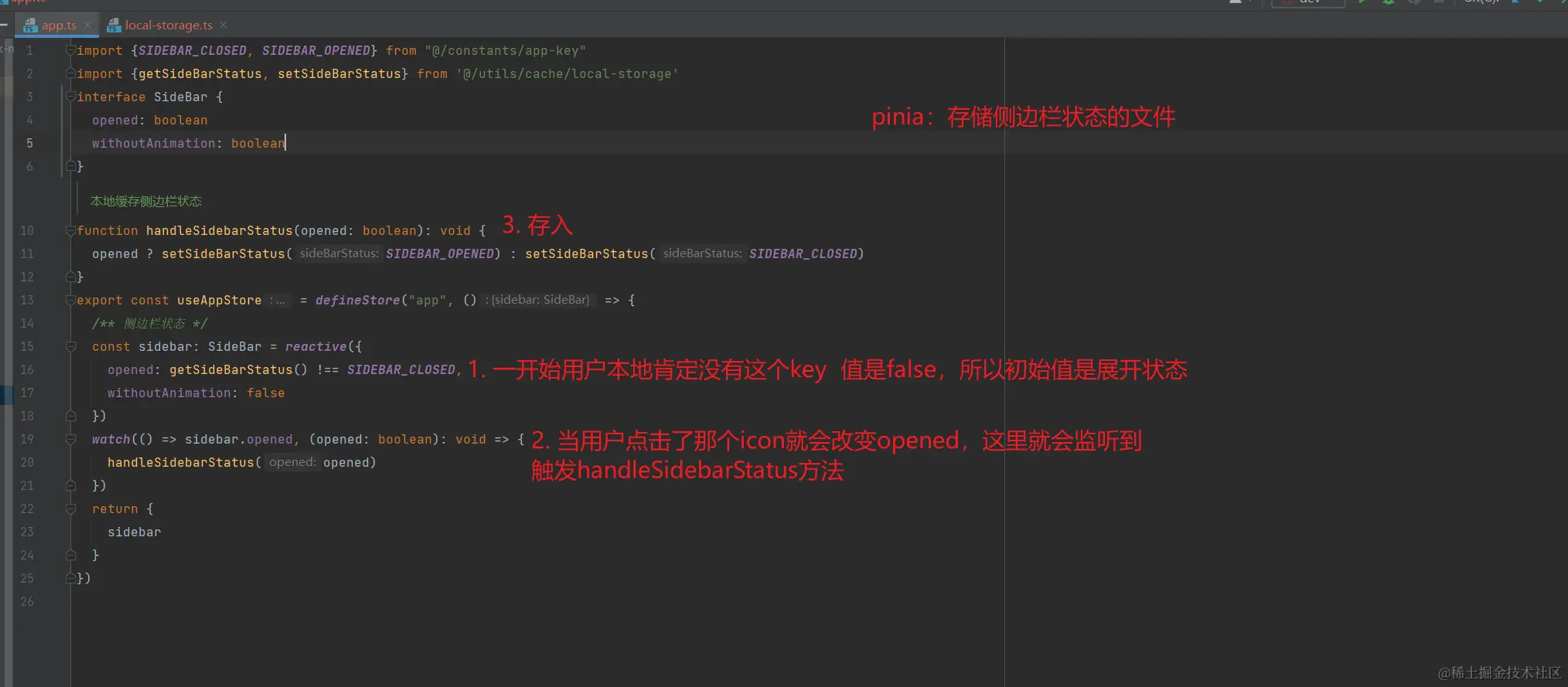This screenshot has width=1568, height=687.
Task: Click setSideBarStatus in the line 2 import
Action: click(339, 73)
